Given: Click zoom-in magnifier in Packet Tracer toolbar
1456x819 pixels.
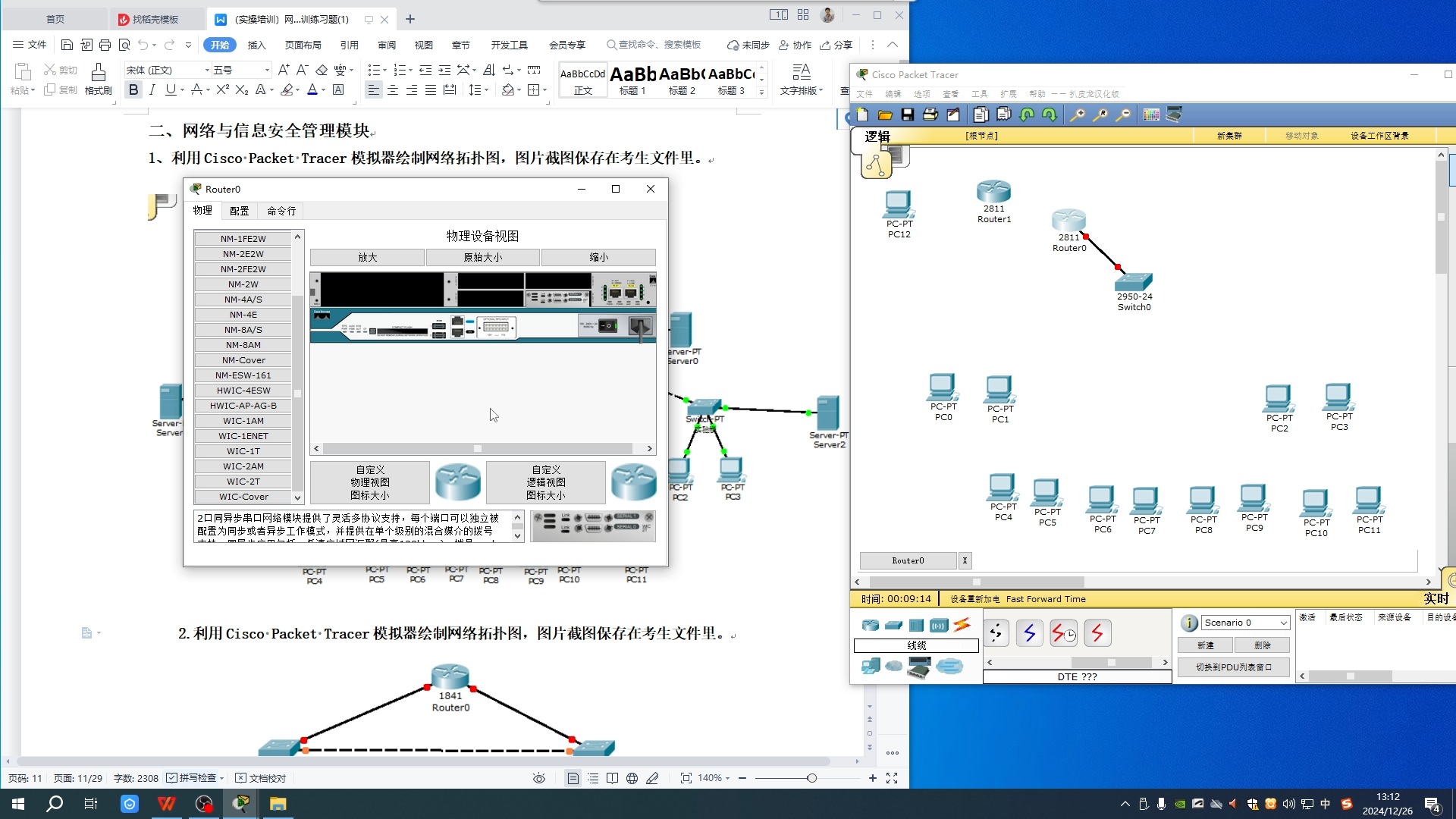Looking at the screenshot, I should [x=1077, y=115].
